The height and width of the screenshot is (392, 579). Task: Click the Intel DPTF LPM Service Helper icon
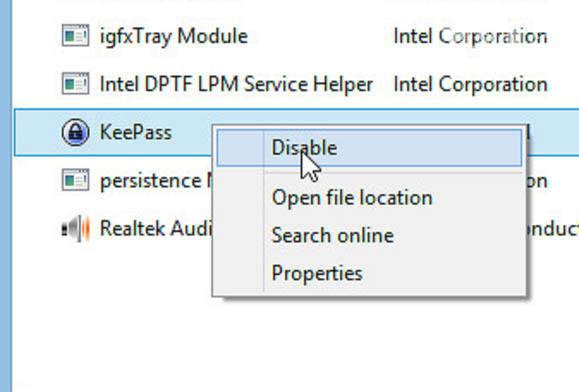[75, 84]
